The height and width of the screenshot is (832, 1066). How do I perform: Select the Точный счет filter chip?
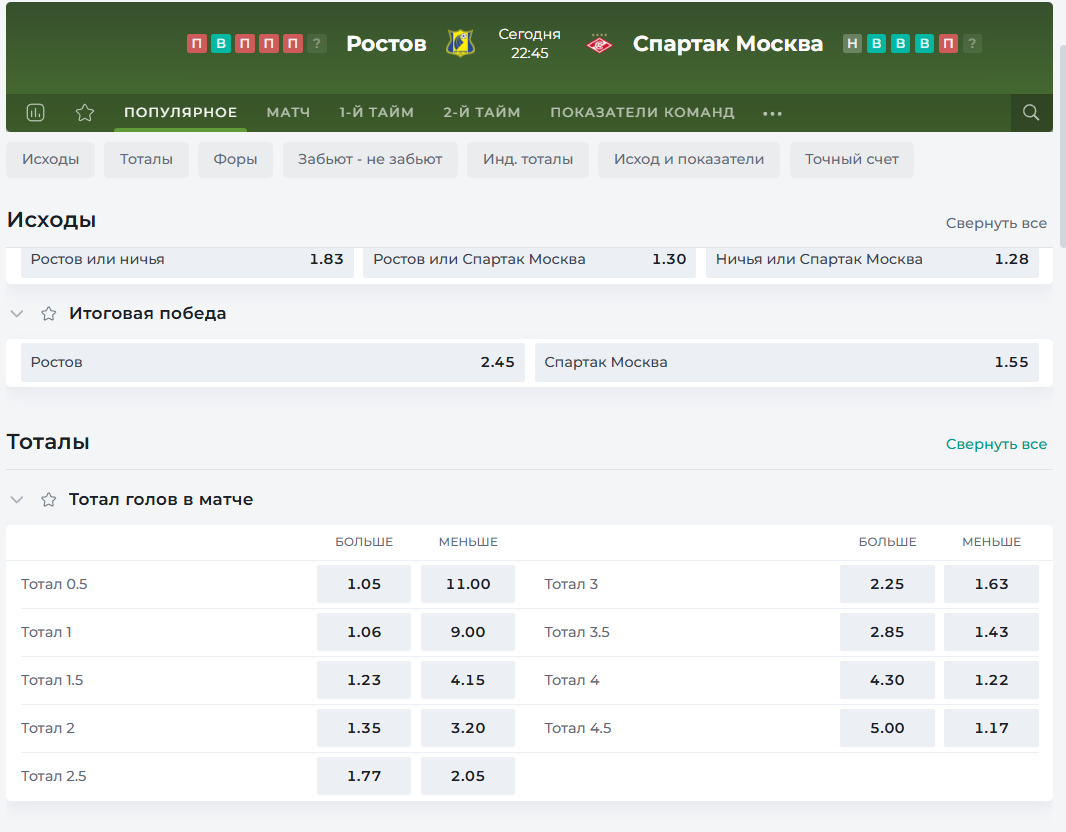coord(852,160)
